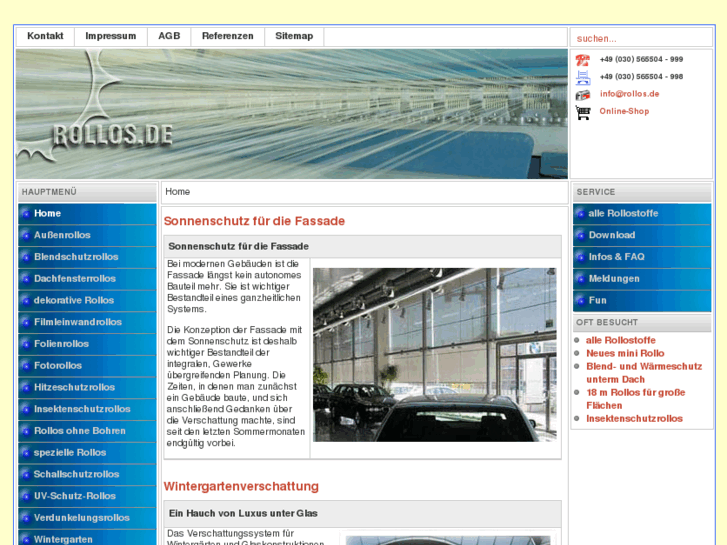Screen dimensions: 727x545
Task: Click alle Rollostoffe under Oft besucht
Action: (x=621, y=340)
